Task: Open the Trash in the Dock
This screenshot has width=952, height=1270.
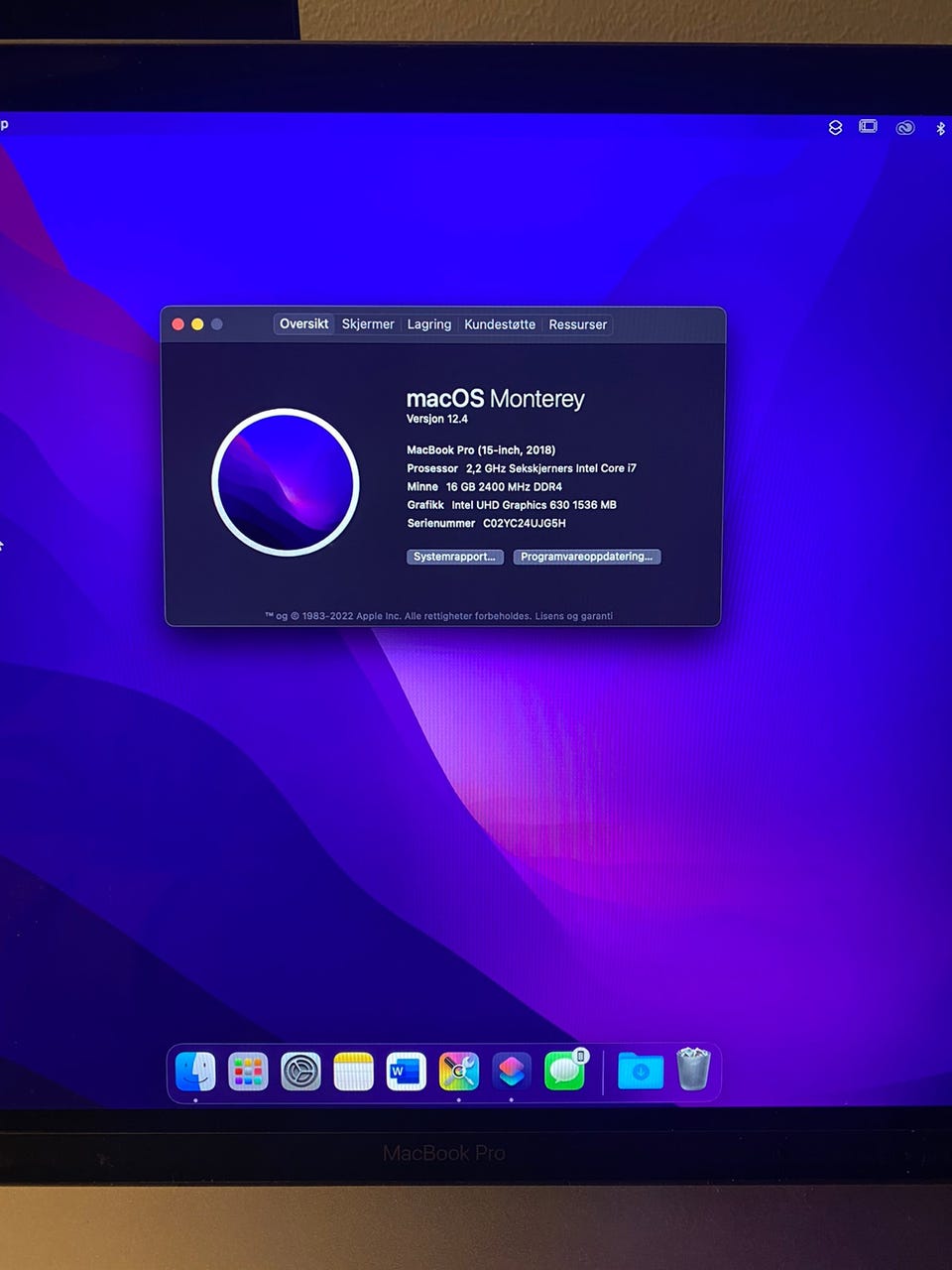Action: 693,1070
